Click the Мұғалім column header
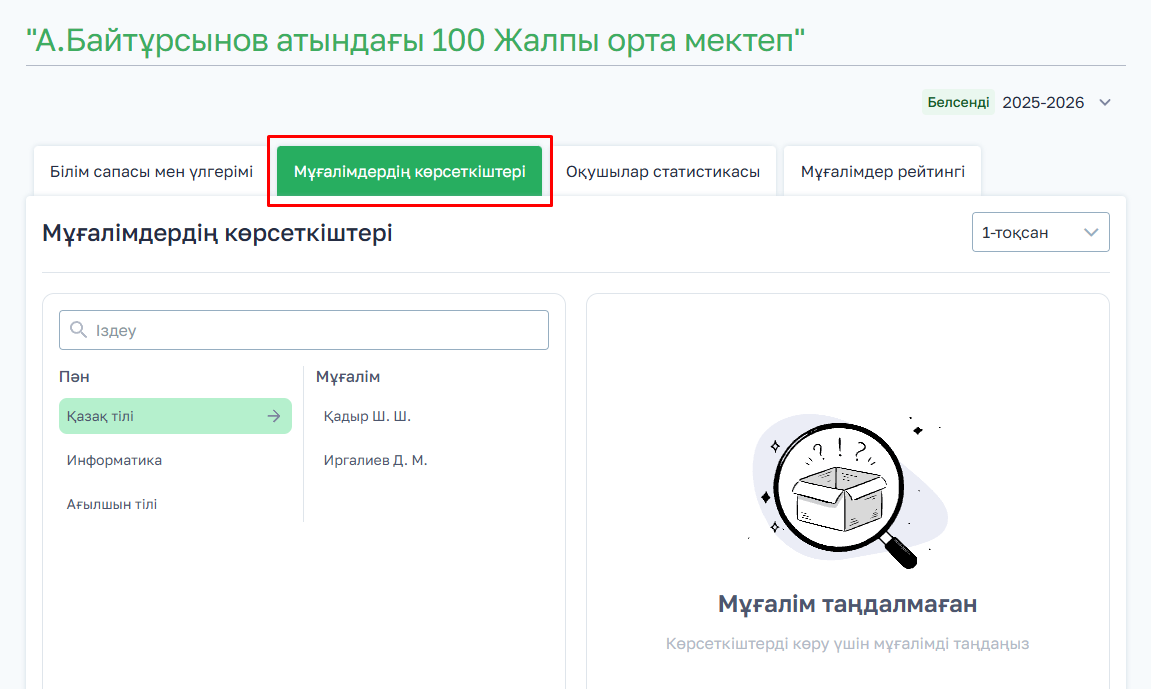This screenshot has height=689, width=1151. pos(348,377)
